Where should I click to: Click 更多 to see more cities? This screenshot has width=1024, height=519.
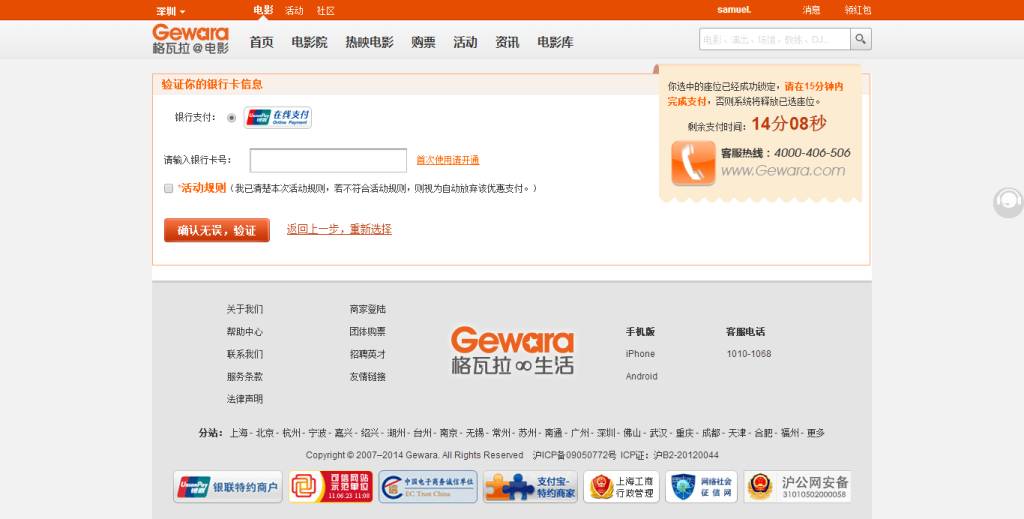click(816, 433)
